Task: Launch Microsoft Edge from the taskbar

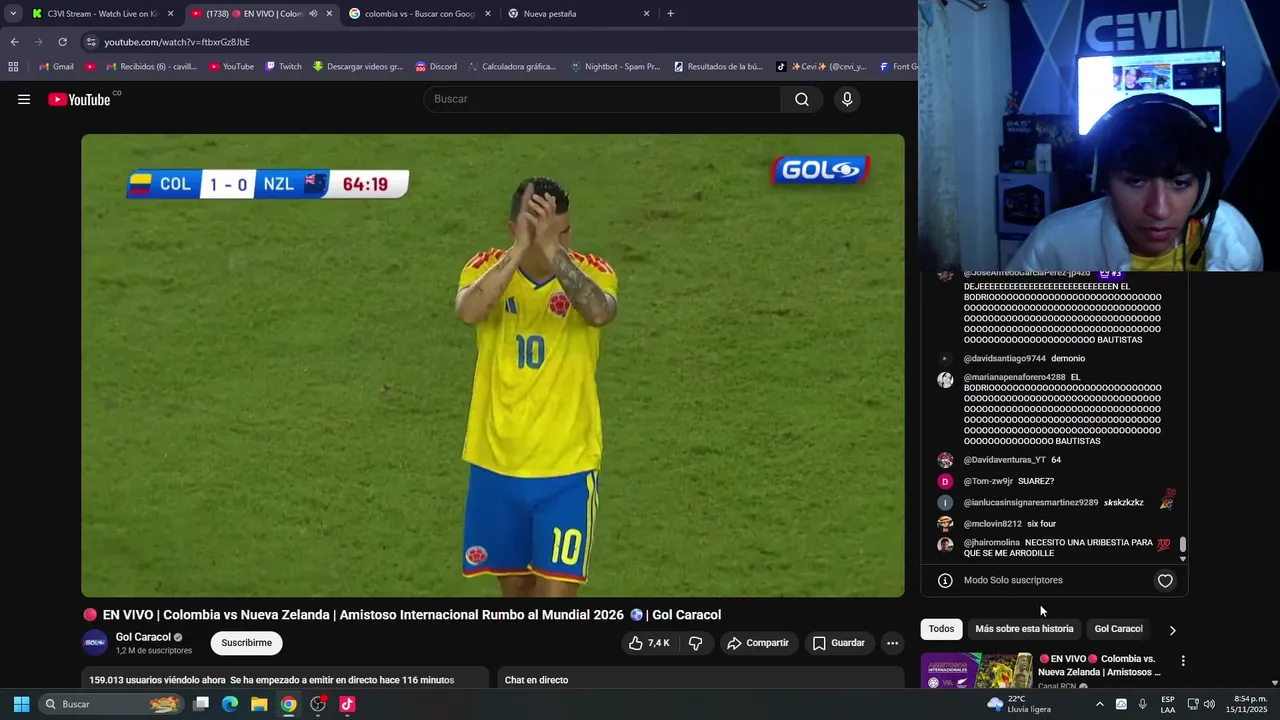Action: point(230,704)
